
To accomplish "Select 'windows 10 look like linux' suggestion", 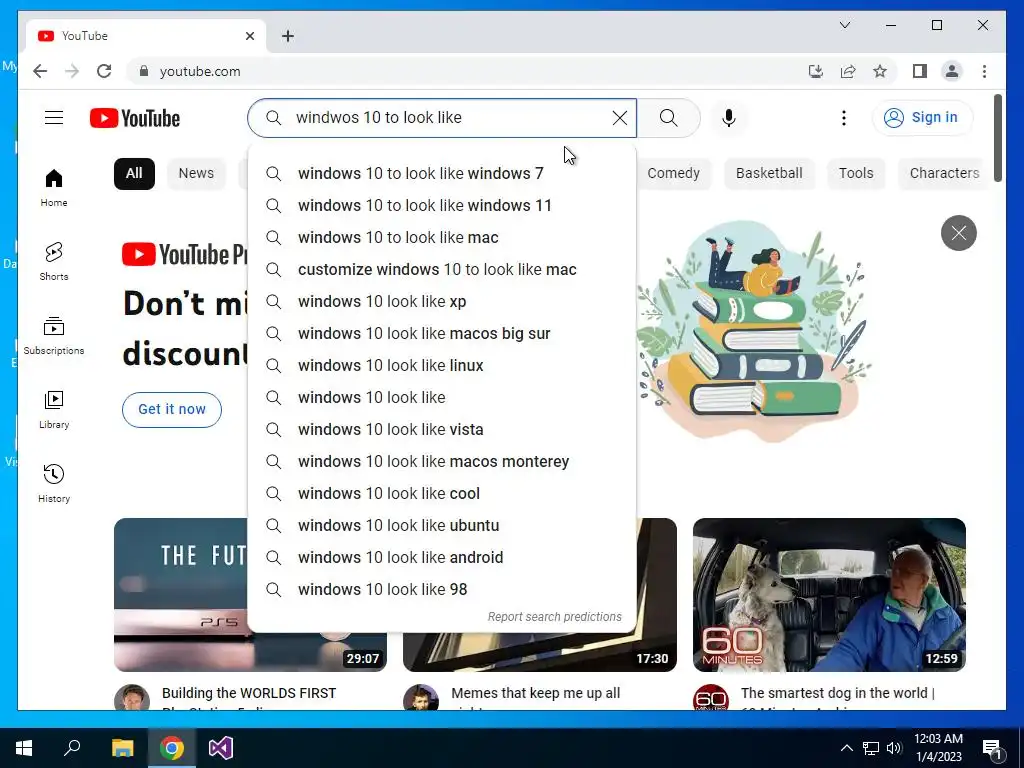I will [x=442, y=365].
